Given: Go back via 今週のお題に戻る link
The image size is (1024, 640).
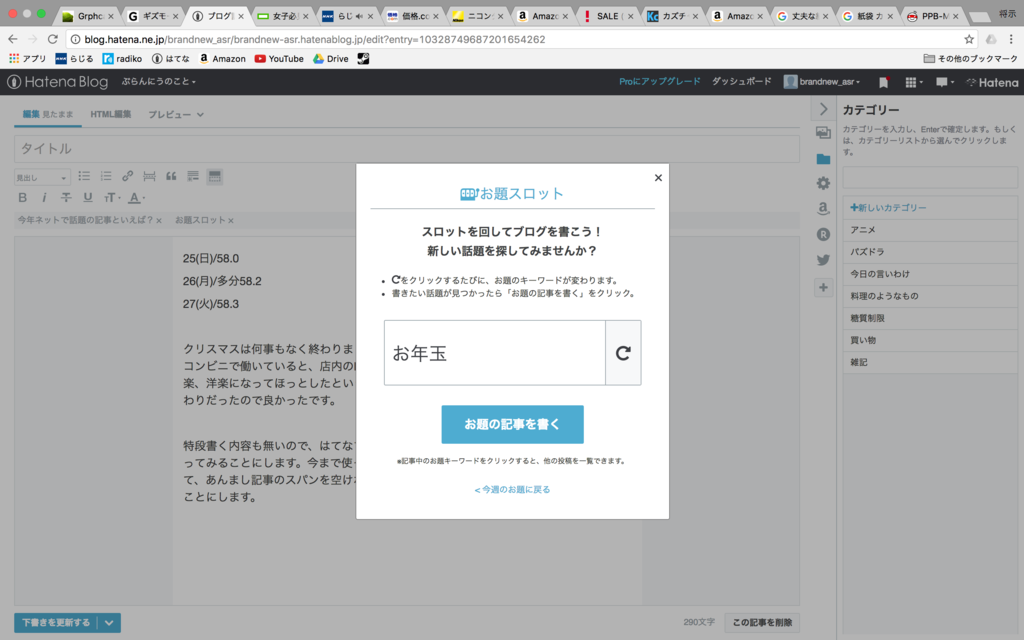Looking at the screenshot, I should [512, 489].
